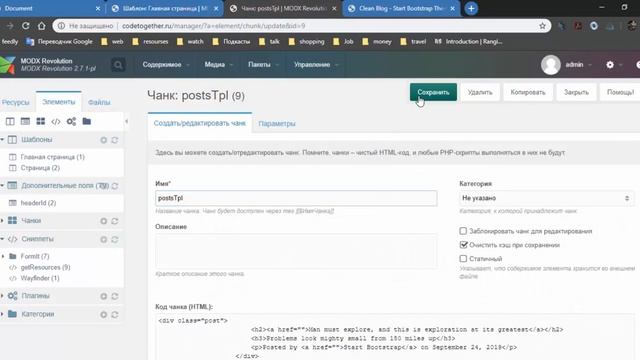Open getResources (9) snippet
Image resolution: width=640 pixels, height=360 pixels.
(45, 267)
